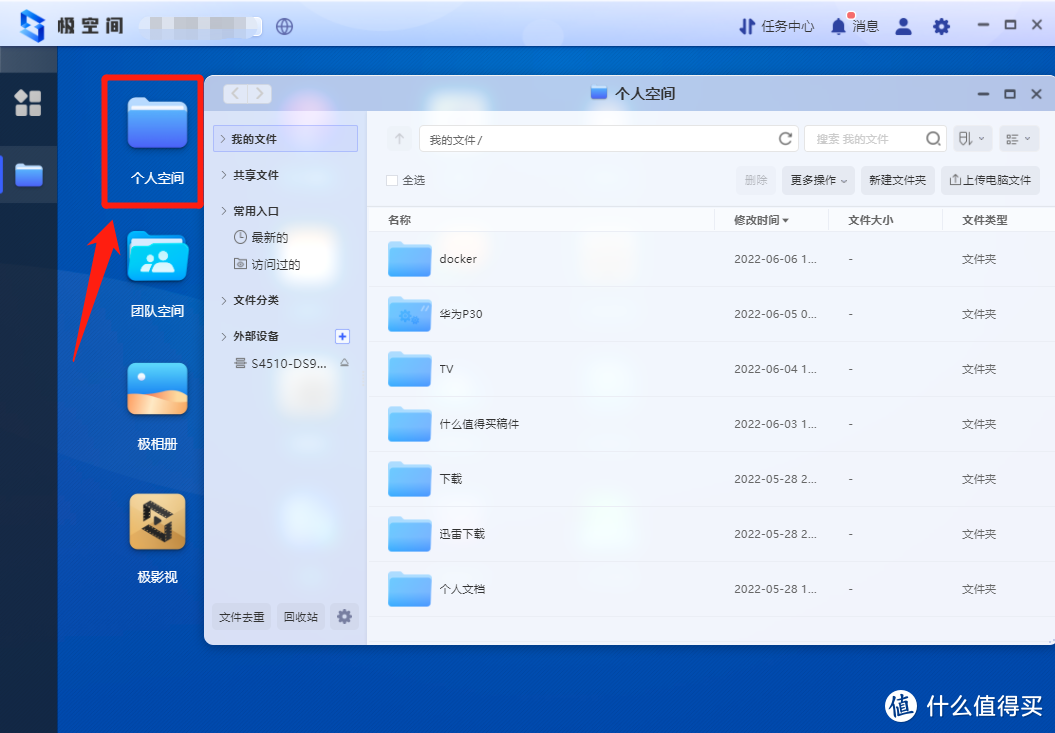Click 新建文件夹 button
The width and height of the screenshot is (1055, 733).
(897, 180)
